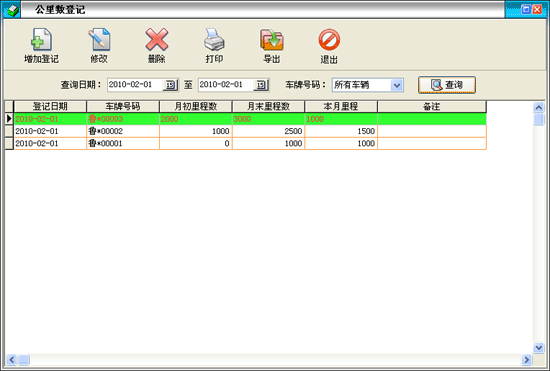The image size is (550, 371).
Task: Open the start date calendar picker
Action: tap(170, 85)
